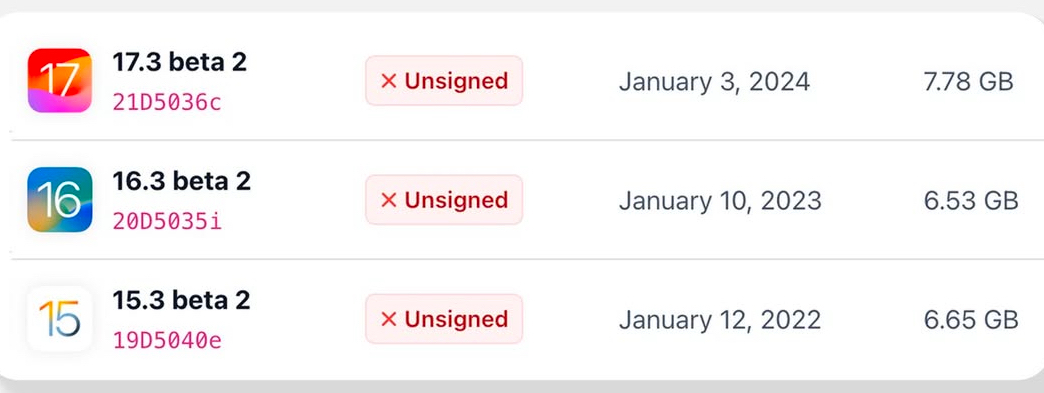The height and width of the screenshot is (393, 1044).
Task: Click the 7.78 GB file size
Action: 969,81
